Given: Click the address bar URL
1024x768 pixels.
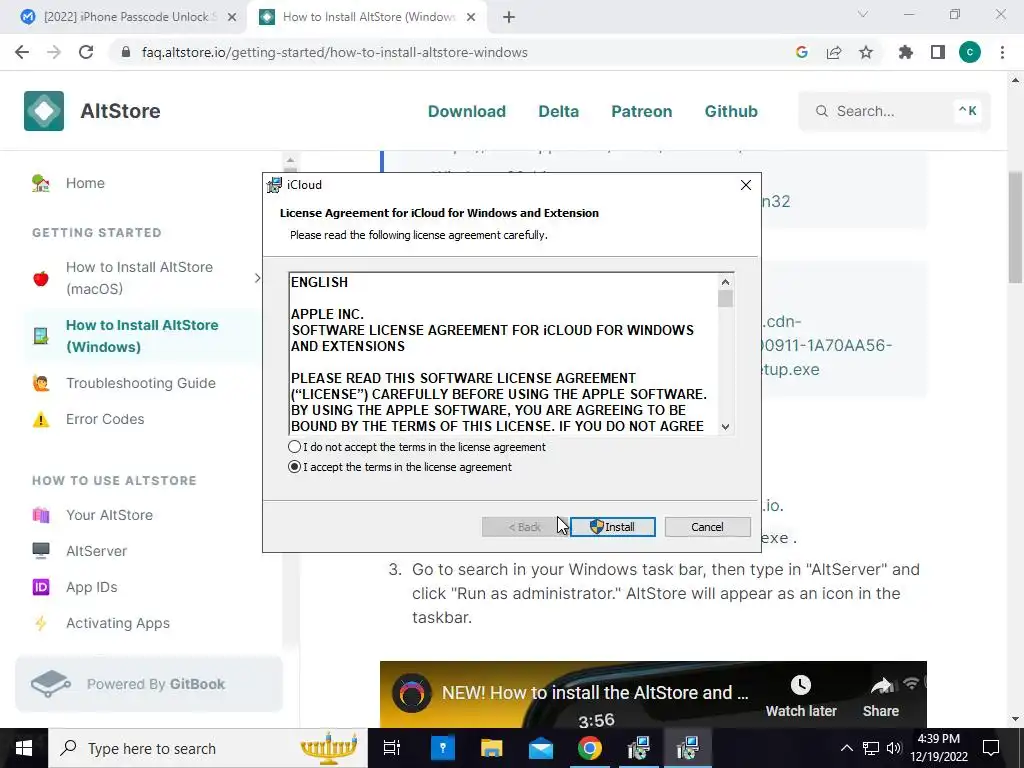Looking at the screenshot, I should point(334,52).
